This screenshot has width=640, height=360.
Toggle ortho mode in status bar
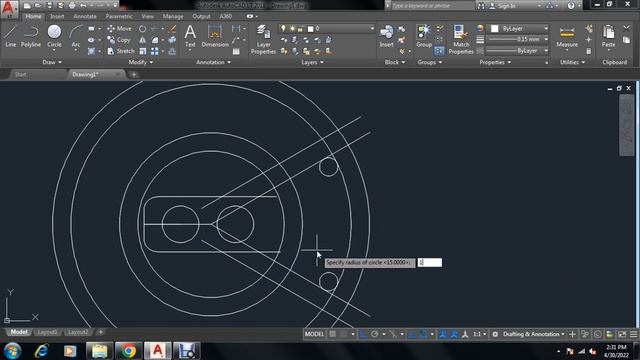[363, 334]
